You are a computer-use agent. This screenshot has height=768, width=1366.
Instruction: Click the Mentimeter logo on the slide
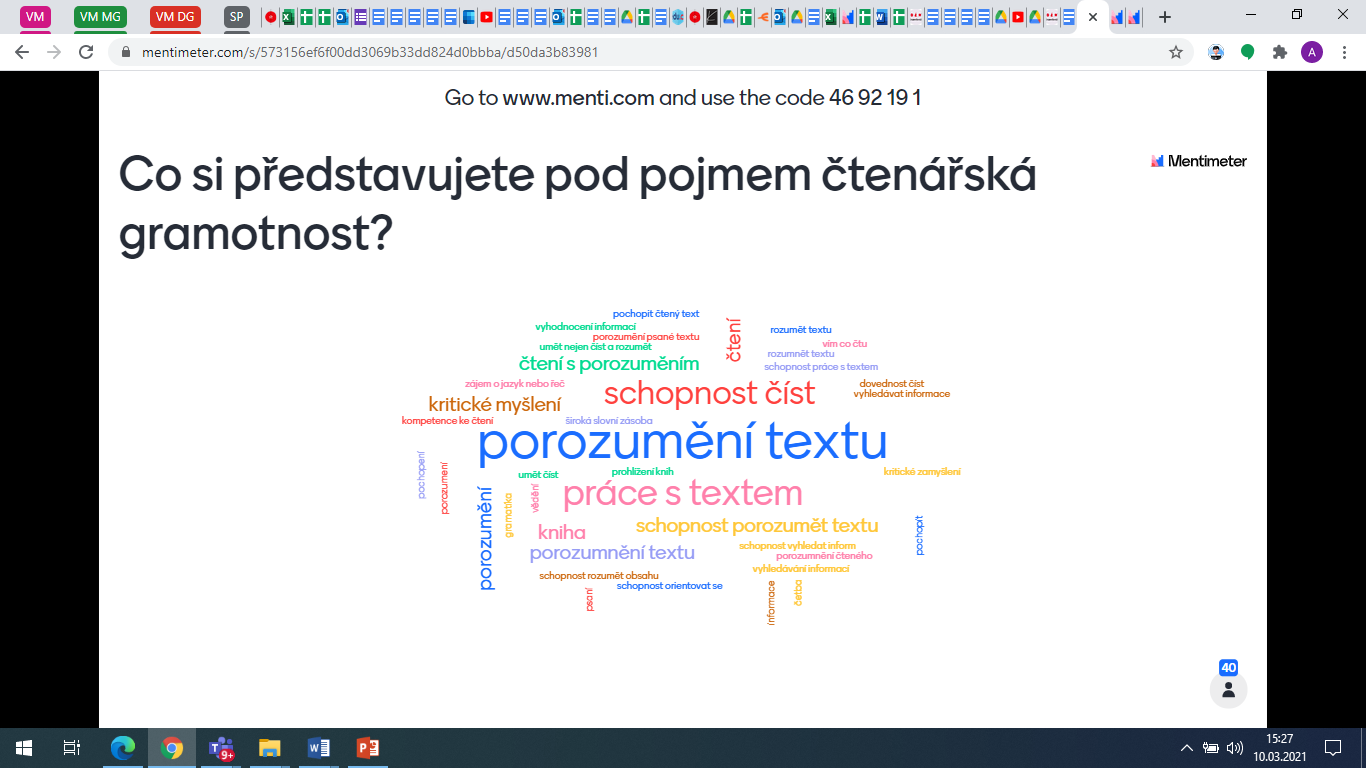(x=1198, y=161)
